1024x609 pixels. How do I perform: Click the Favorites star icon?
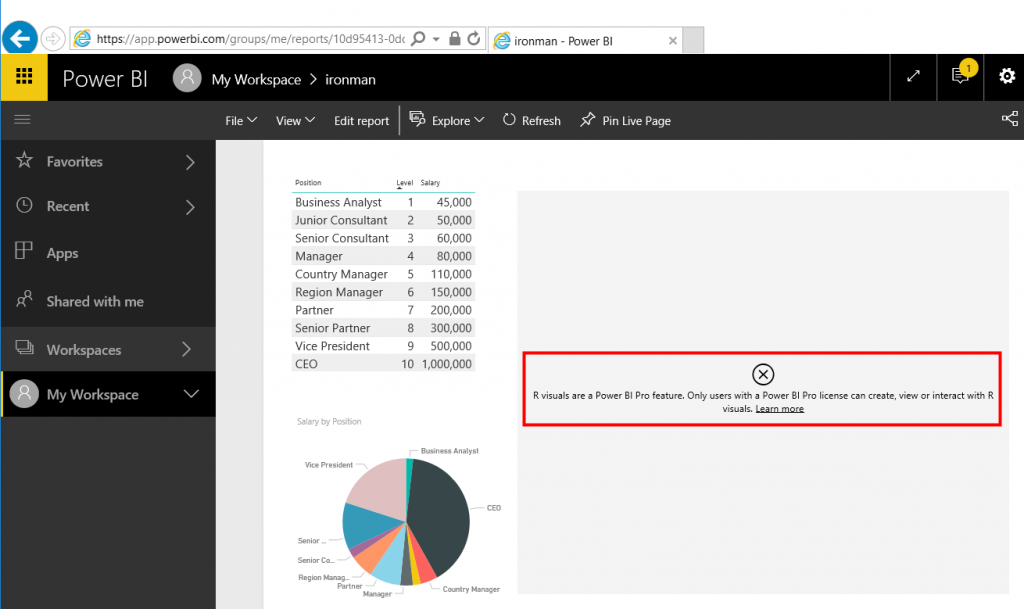pyautogui.click(x=24, y=160)
